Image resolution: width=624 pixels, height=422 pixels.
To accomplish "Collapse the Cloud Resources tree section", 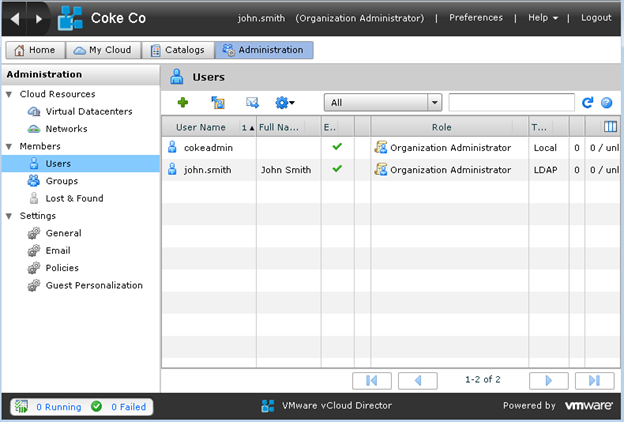I will 9,94.
